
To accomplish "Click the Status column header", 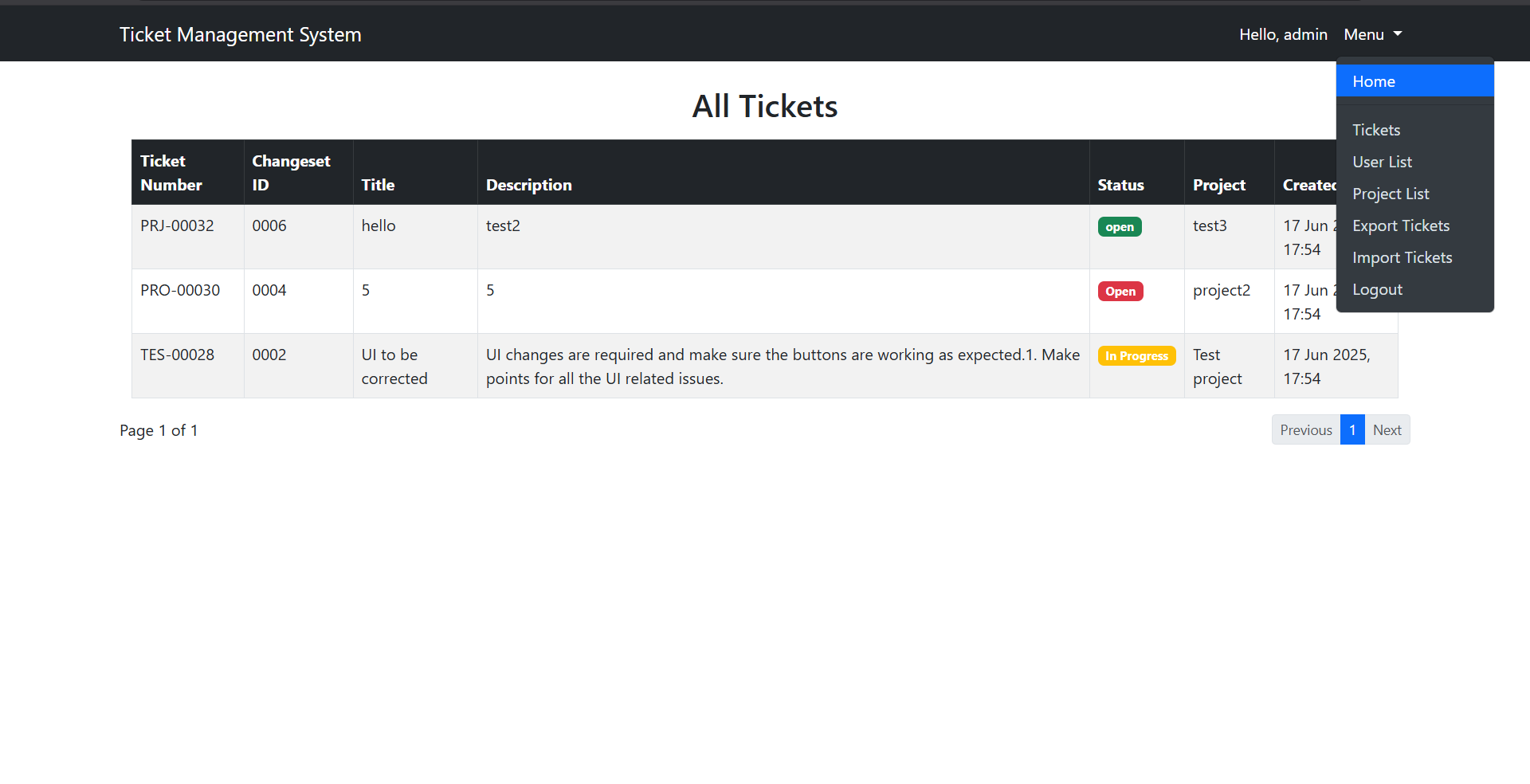I will point(1120,184).
